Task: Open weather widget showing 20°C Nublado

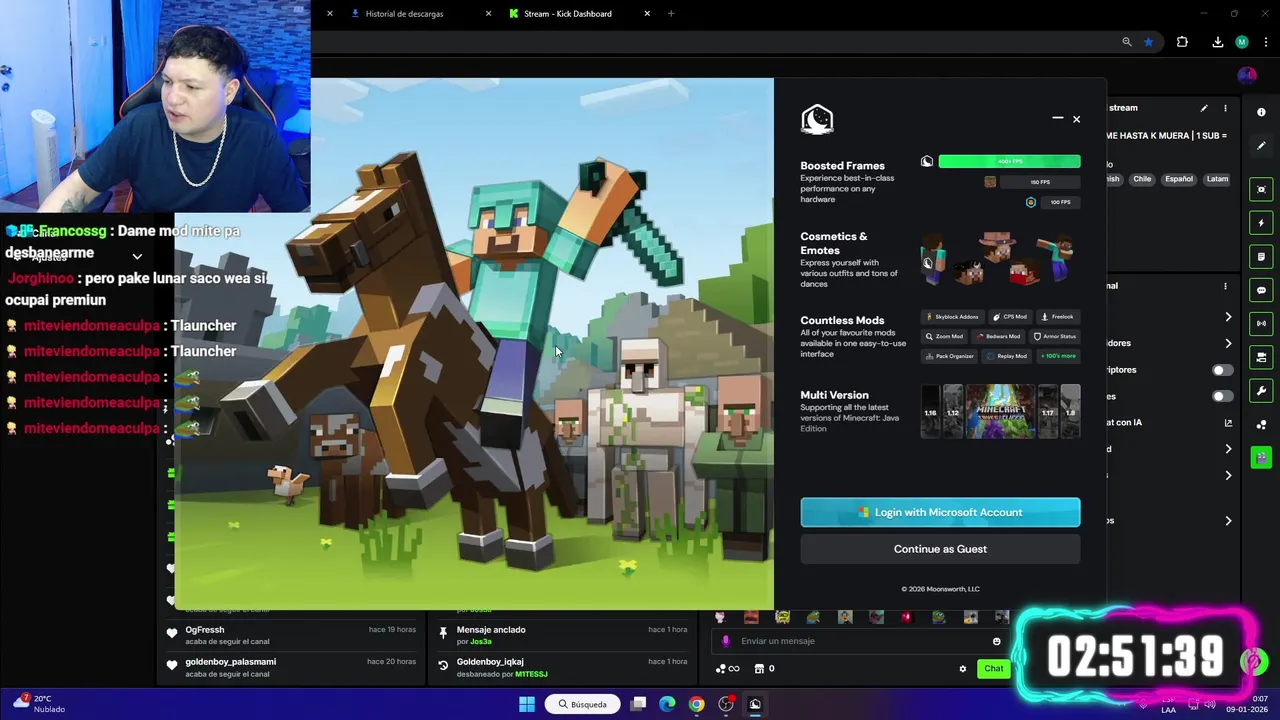Action: click(x=40, y=704)
